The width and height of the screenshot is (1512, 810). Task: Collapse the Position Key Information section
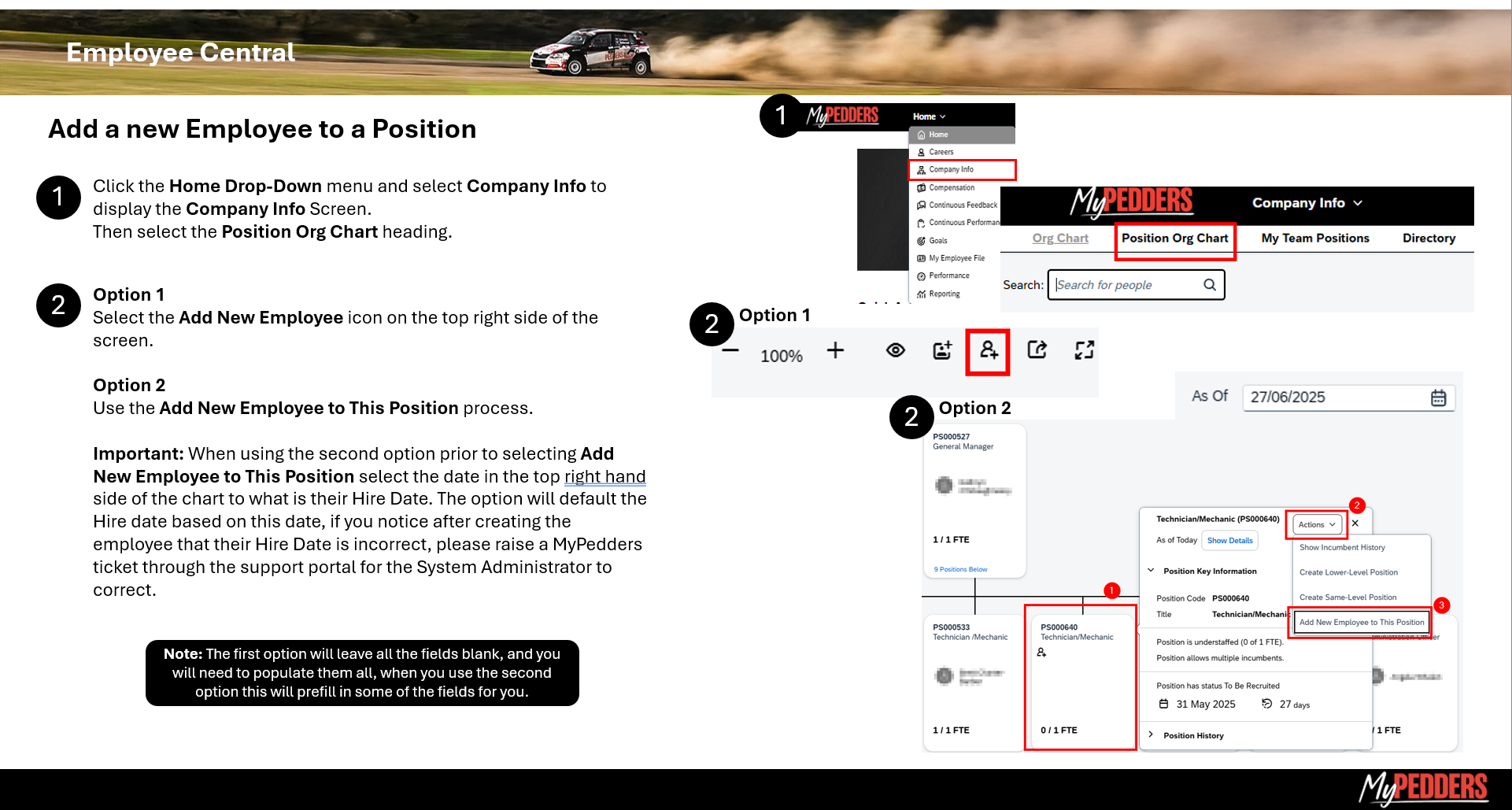coord(1152,571)
